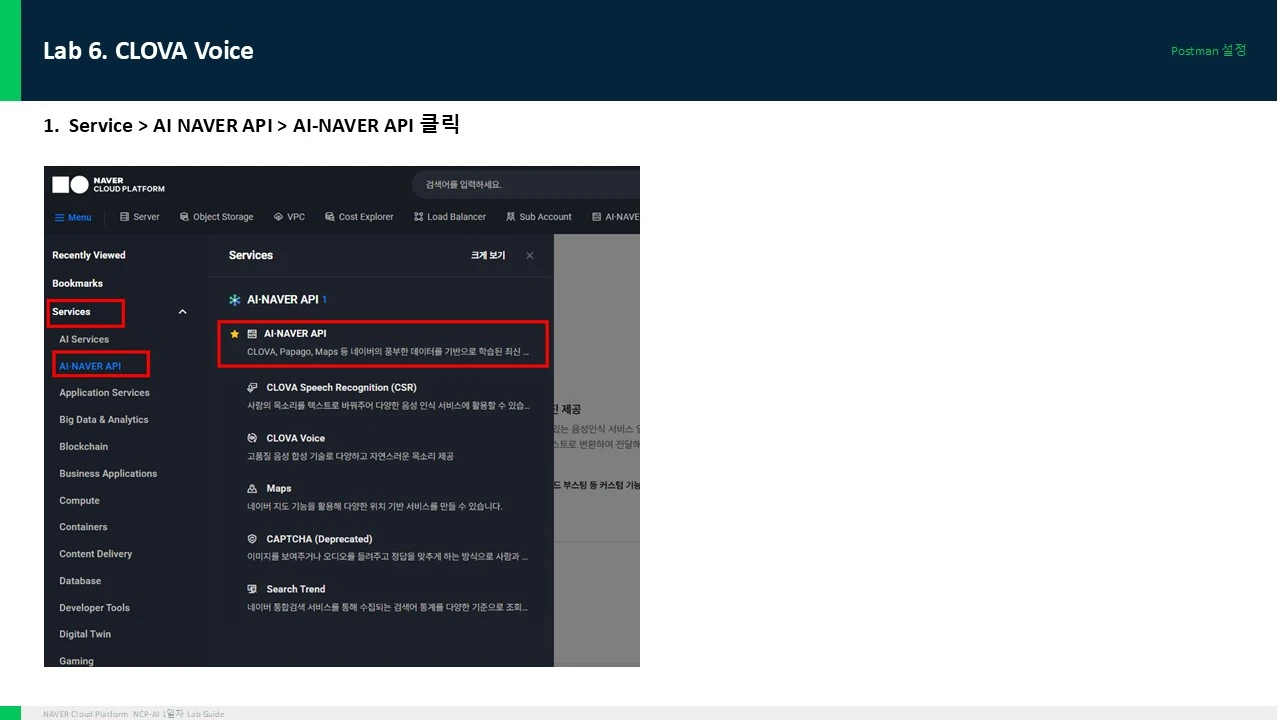
Task: Open the AI·NAVER API service in the list
Action: click(384, 343)
